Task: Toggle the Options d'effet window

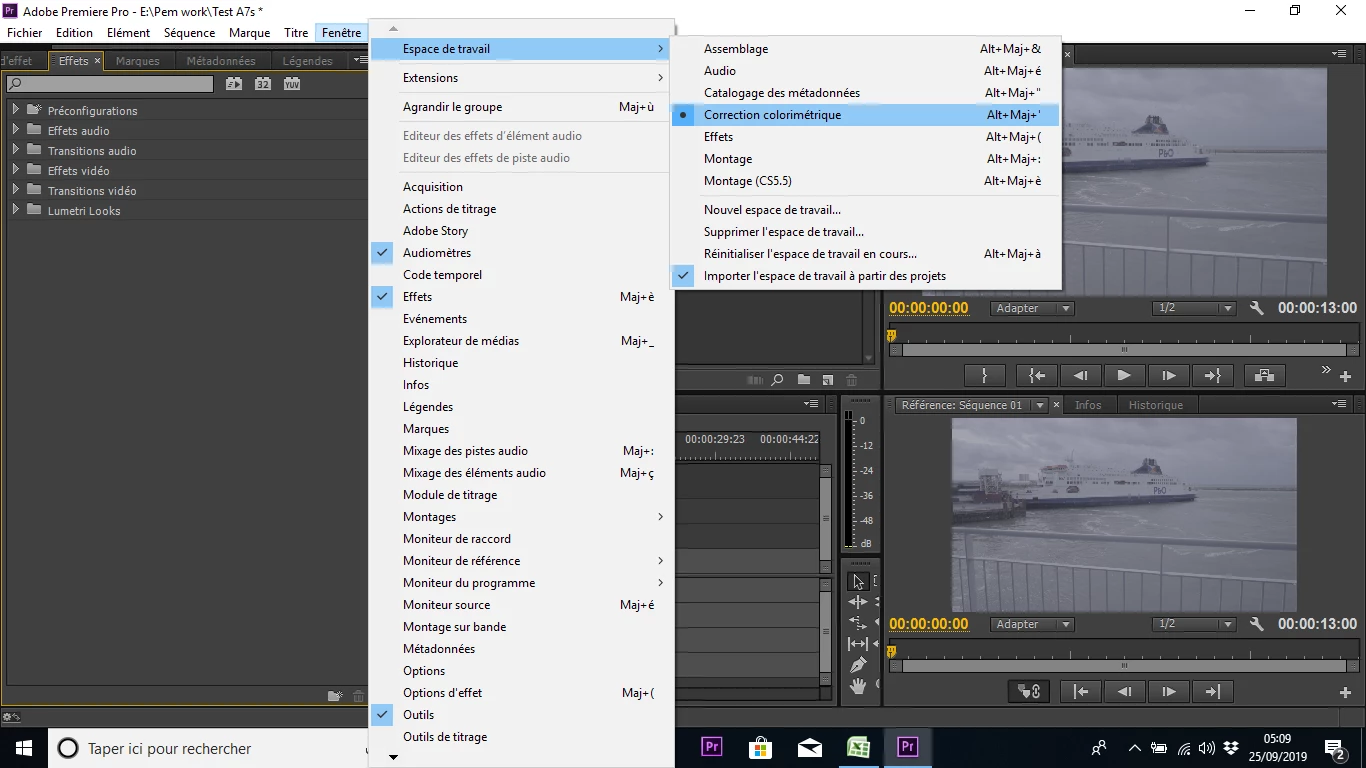Action: pos(521,693)
